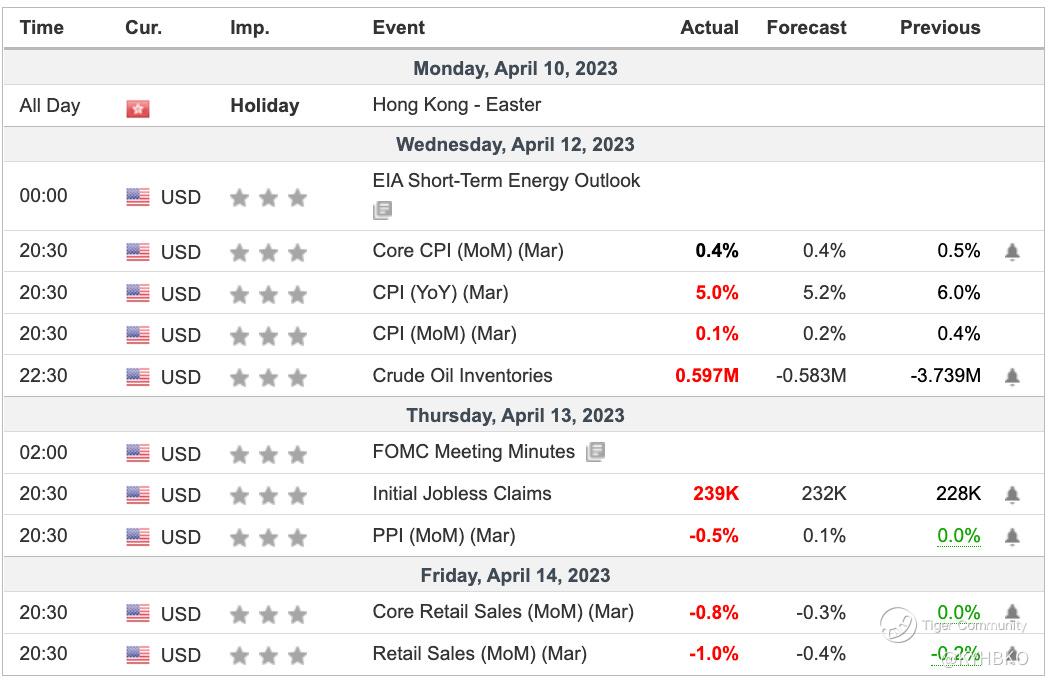Open document icon under EIA Short-Term Energy Outlook

pos(382,210)
